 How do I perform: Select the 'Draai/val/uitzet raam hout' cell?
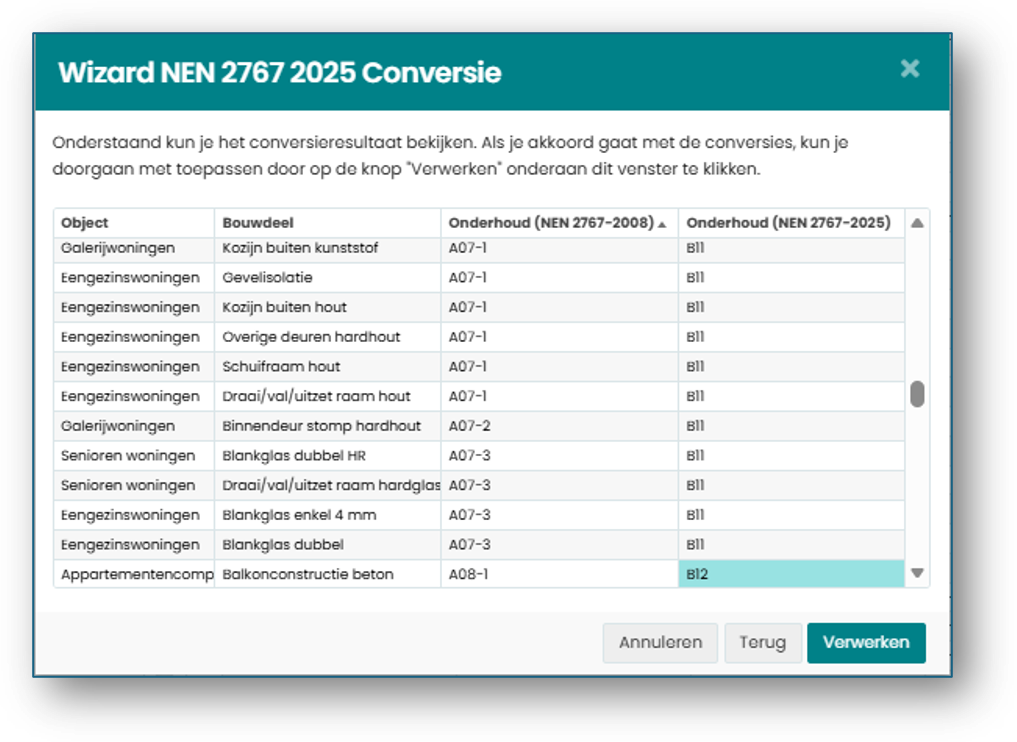328,396
